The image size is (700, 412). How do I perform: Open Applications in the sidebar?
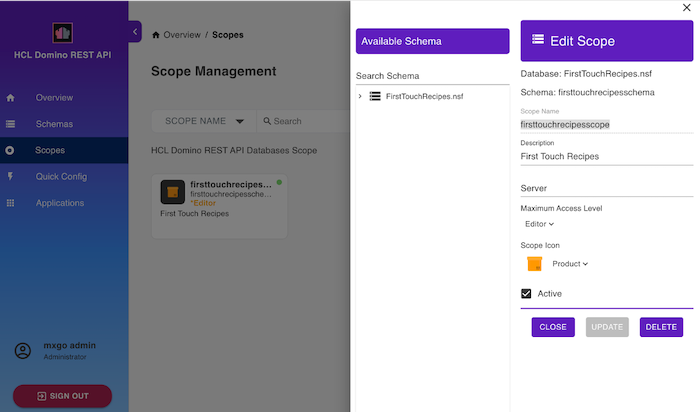[60, 203]
